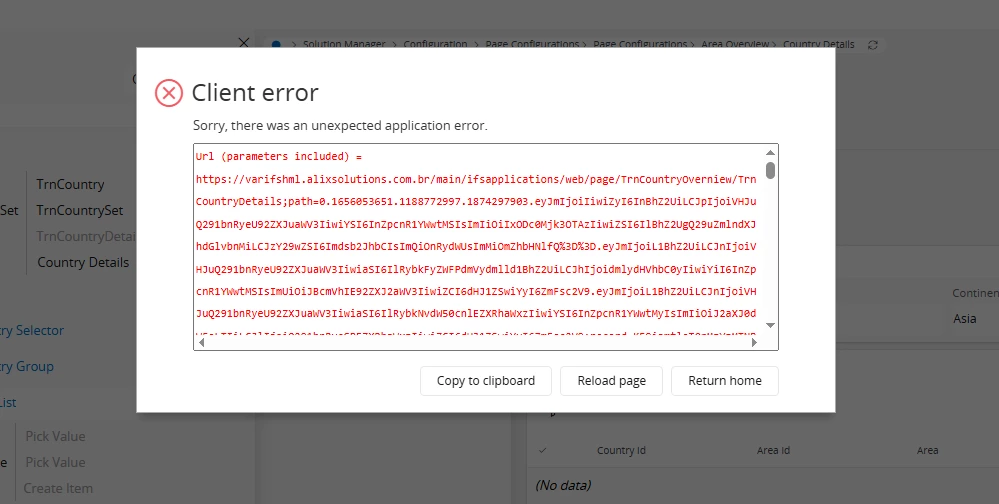999x504 pixels.
Task: Select Country Details in the side panel
Action: tap(83, 263)
